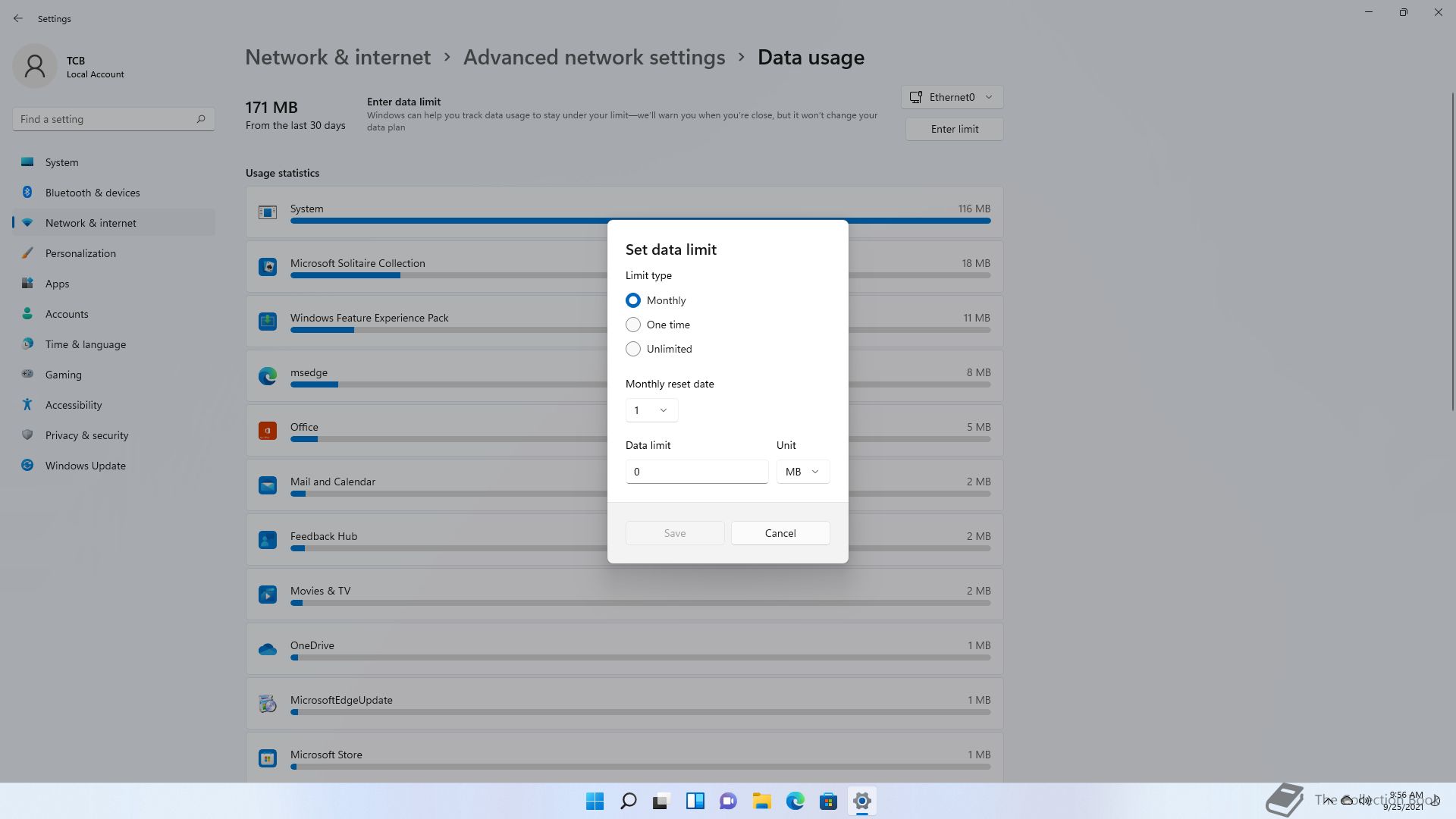Cancel the Set data limit dialog

tap(780, 533)
